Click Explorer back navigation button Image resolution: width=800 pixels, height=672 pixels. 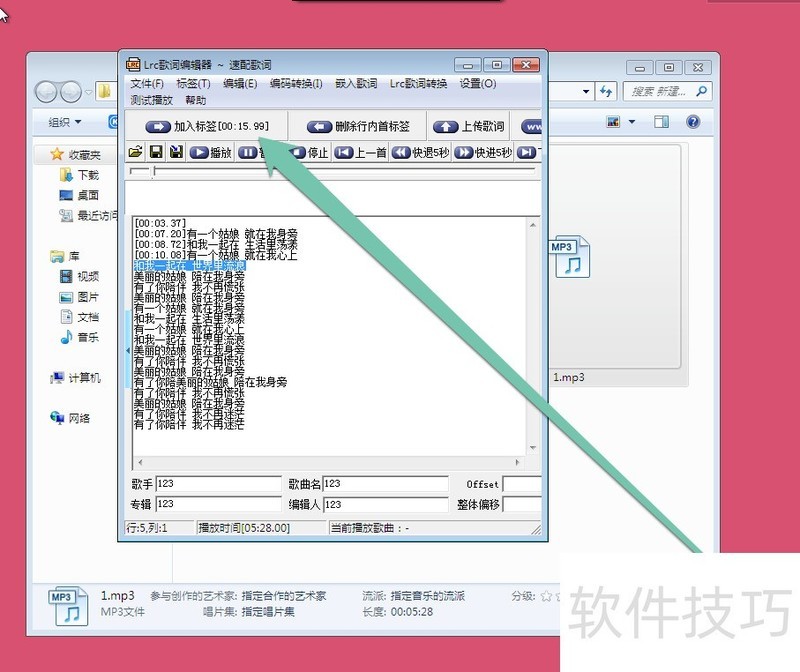point(46,92)
